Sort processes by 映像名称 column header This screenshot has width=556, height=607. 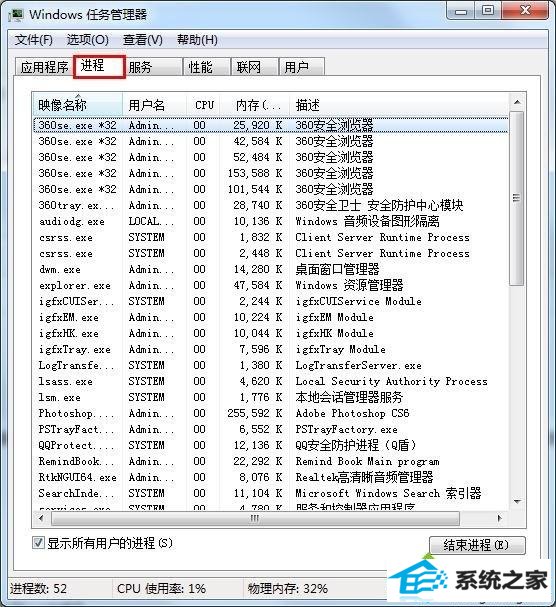(x=77, y=105)
